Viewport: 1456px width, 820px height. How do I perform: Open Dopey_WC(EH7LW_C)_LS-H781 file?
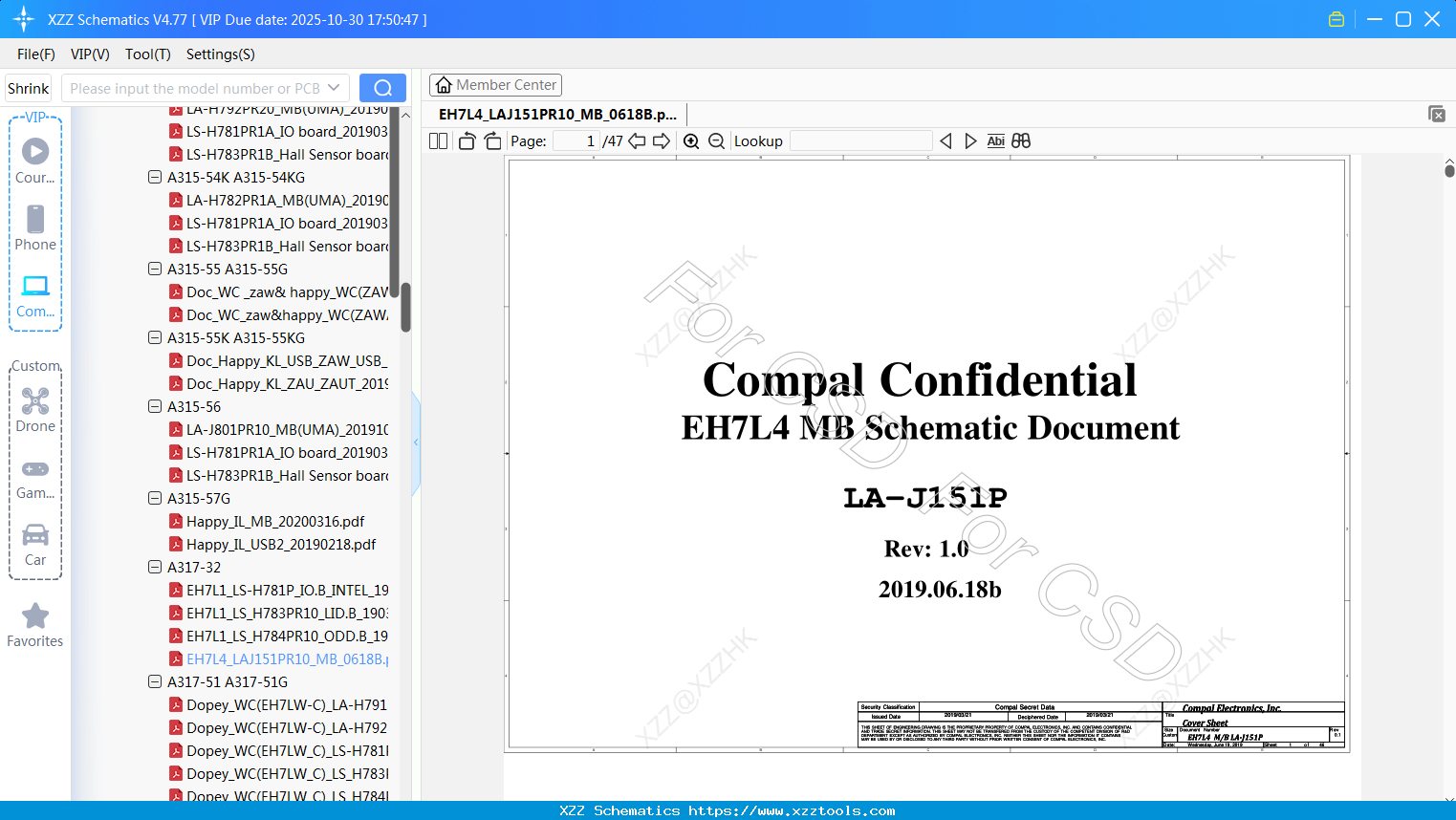tap(278, 751)
